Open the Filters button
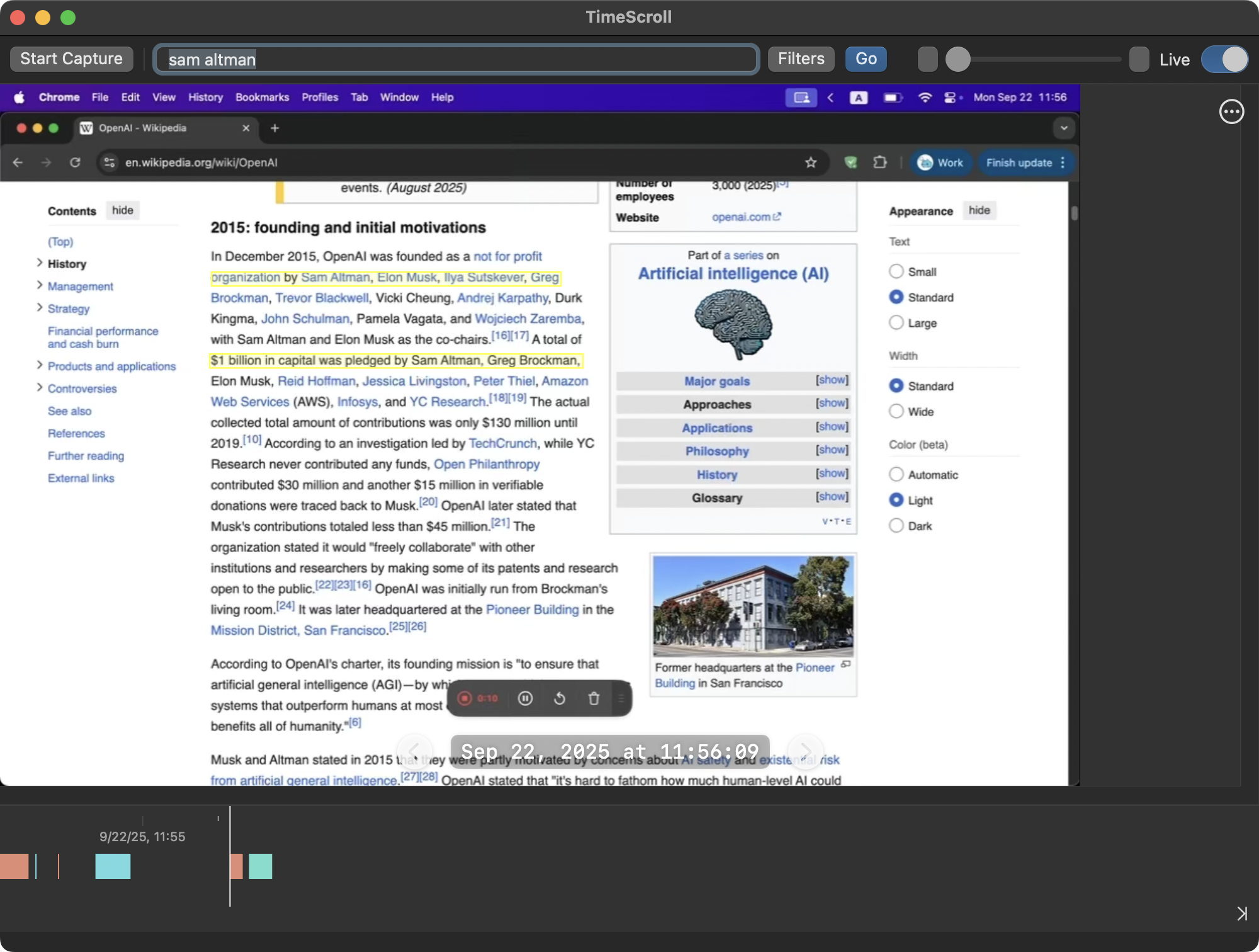Viewport: 1259px width, 952px height. (801, 59)
